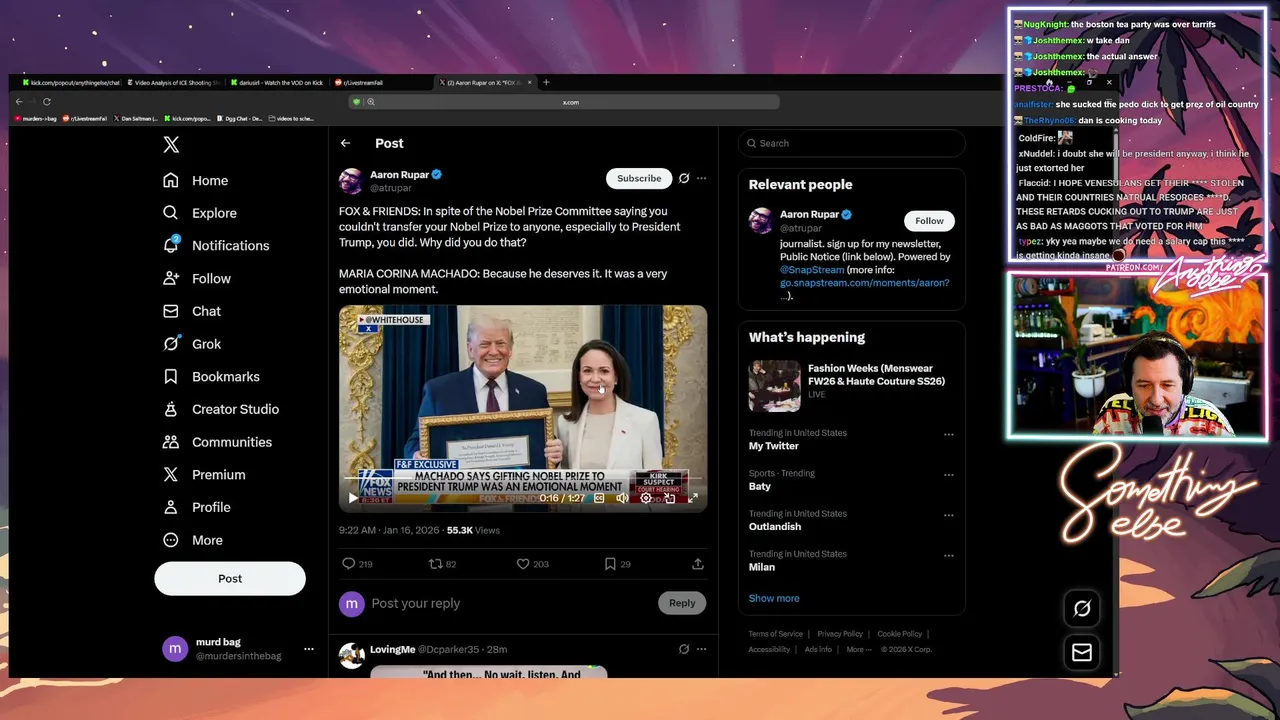Screen dimensions: 1280x720
Task: Open the My Twitter trend
Action: [x=774, y=446]
